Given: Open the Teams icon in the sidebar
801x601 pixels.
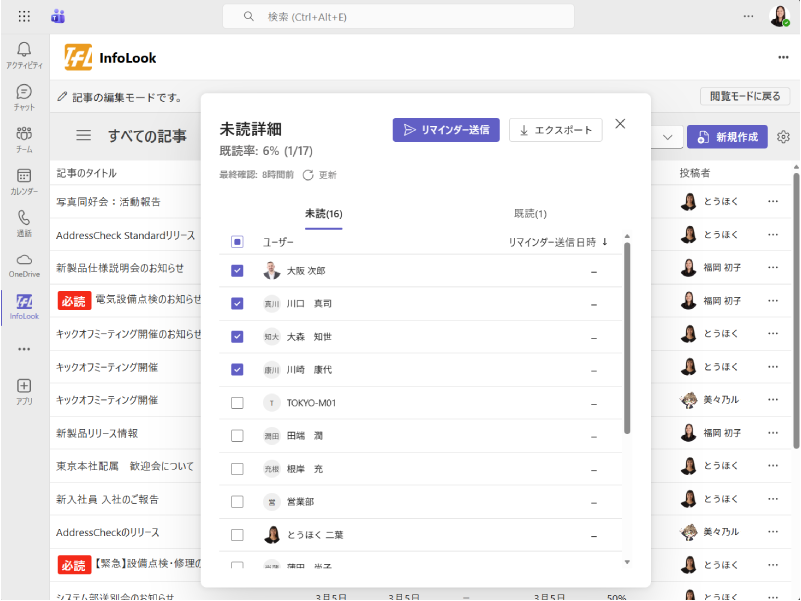Looking at the screenshot, I should [x=24, y=138].
